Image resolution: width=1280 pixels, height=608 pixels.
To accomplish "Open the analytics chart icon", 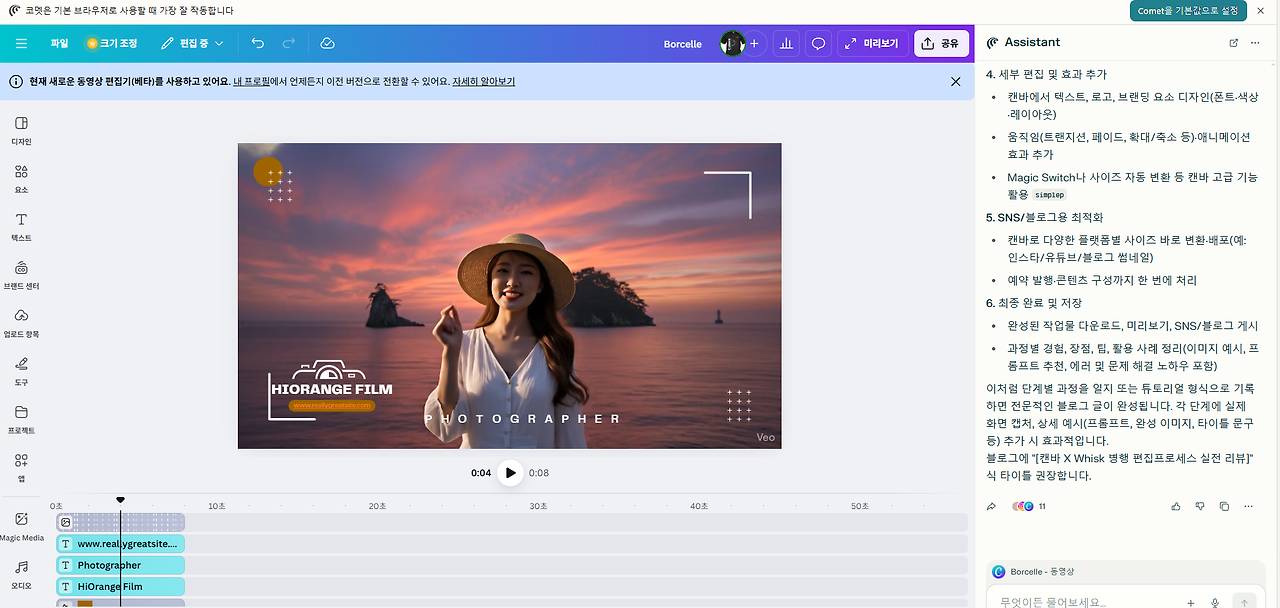I will 786,43.
